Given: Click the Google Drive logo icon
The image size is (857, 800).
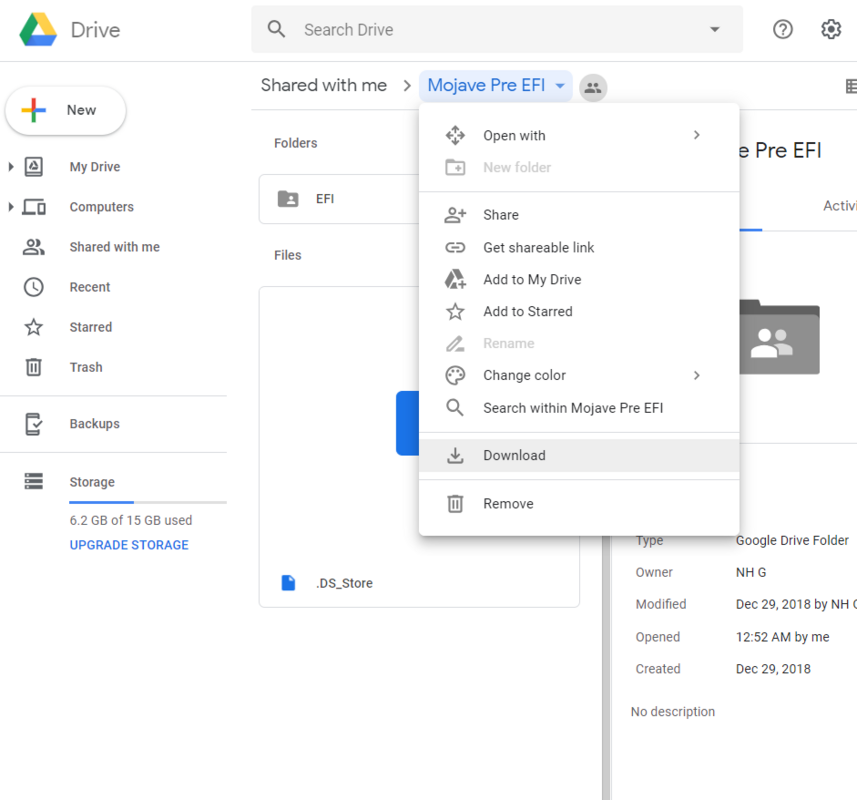Looking at the screenshot, I should pyautogui.click(x=38, y=30).
